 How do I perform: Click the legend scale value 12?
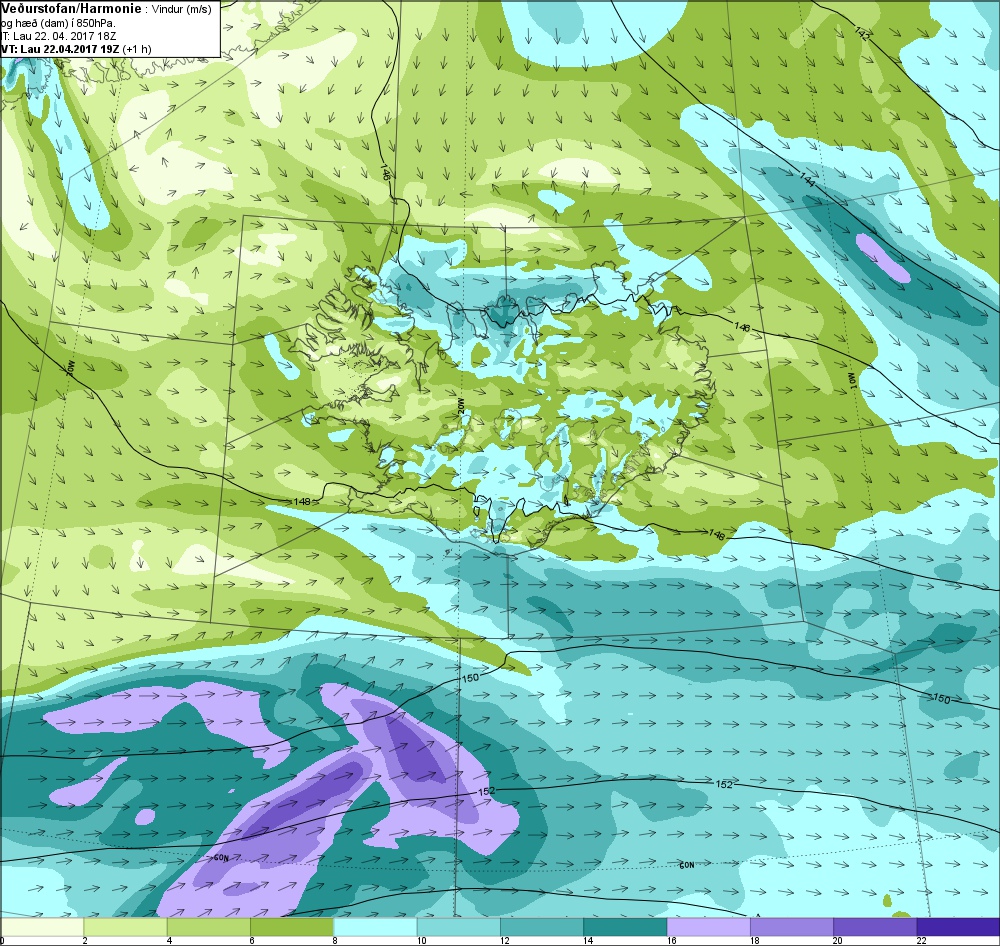pyautogui.click(x=504, y=940)
